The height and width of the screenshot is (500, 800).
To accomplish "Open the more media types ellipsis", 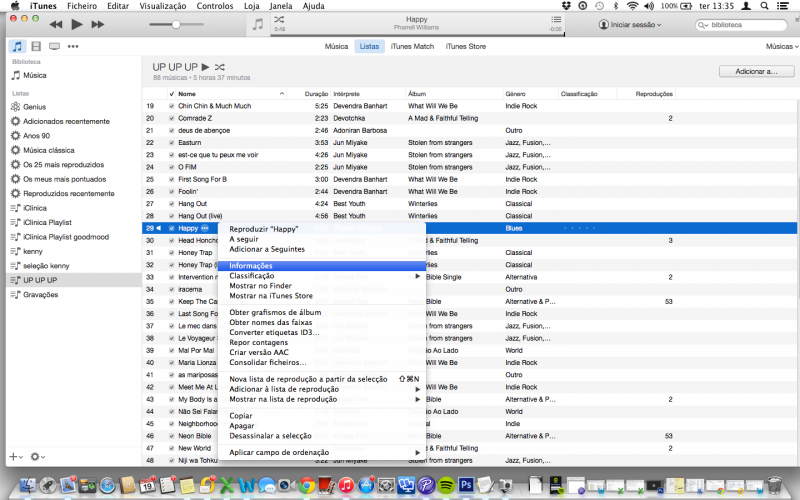I will 73,46.
